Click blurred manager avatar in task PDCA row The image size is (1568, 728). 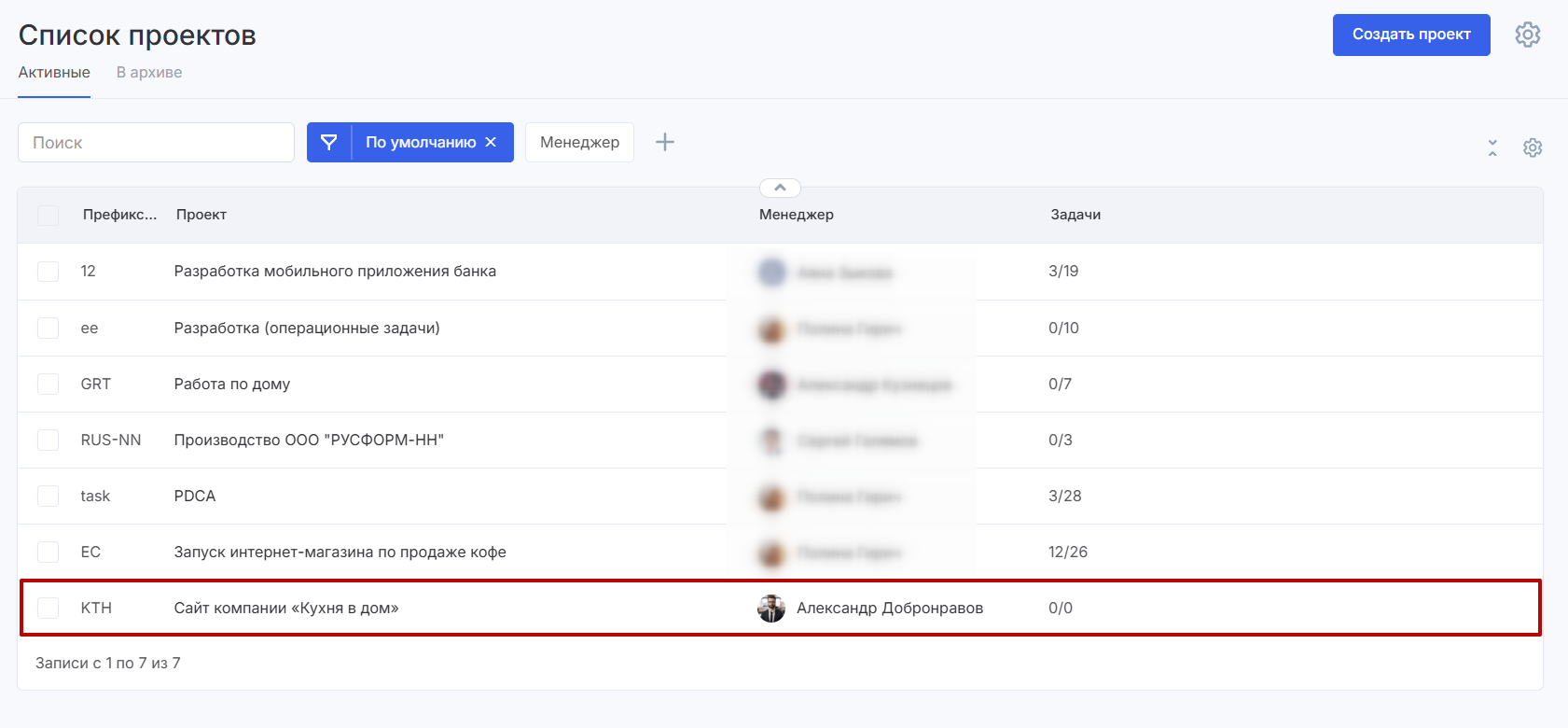[x=771, y=497]
